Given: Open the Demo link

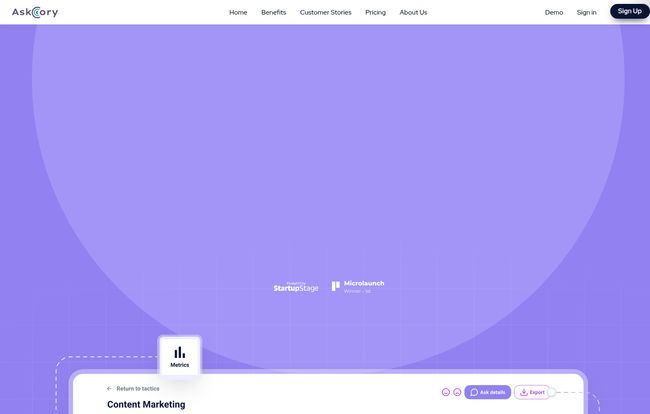Looking at the screenshot, I should click(x=553, y=12).
